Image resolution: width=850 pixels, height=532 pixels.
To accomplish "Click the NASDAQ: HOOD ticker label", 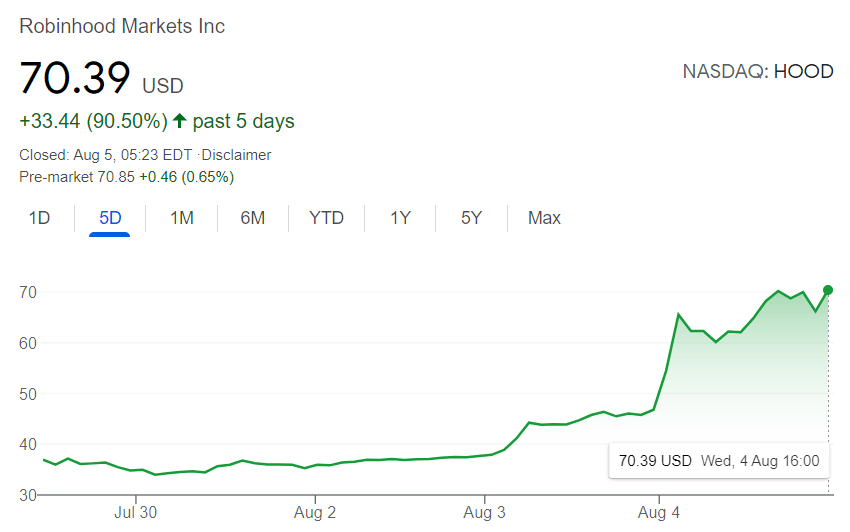I will tap(757, 72).
